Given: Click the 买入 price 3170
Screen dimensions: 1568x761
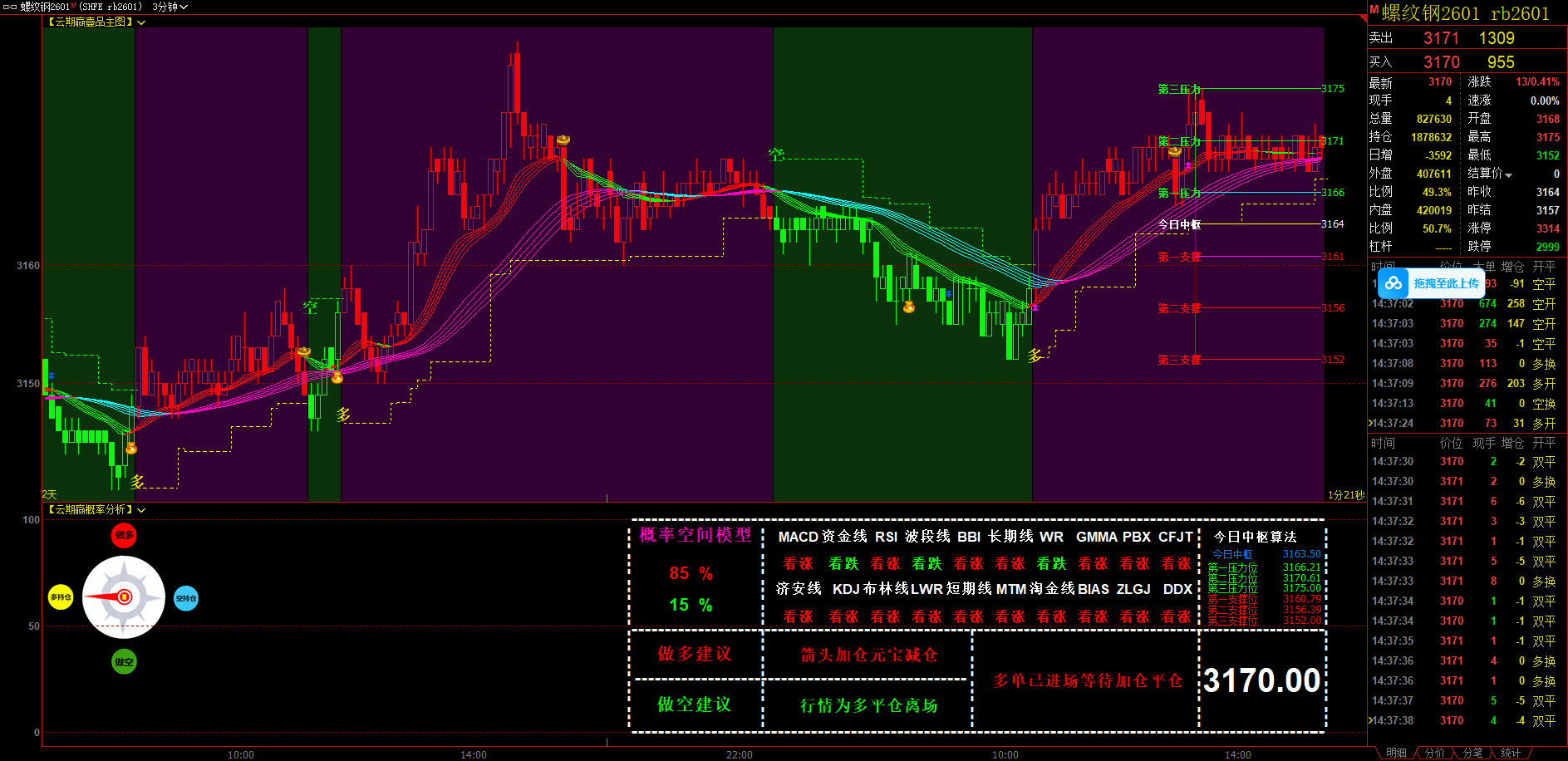Looking at the screenshot, I should tap(1441, 62).
